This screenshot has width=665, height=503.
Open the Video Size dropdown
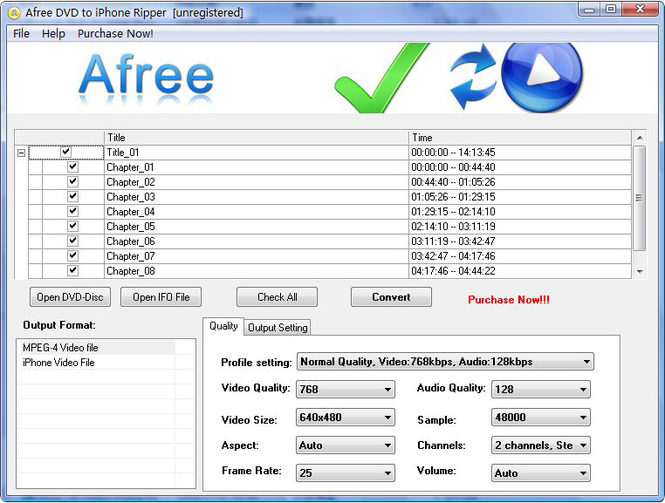pyautogui.click(x=345, y=417)
